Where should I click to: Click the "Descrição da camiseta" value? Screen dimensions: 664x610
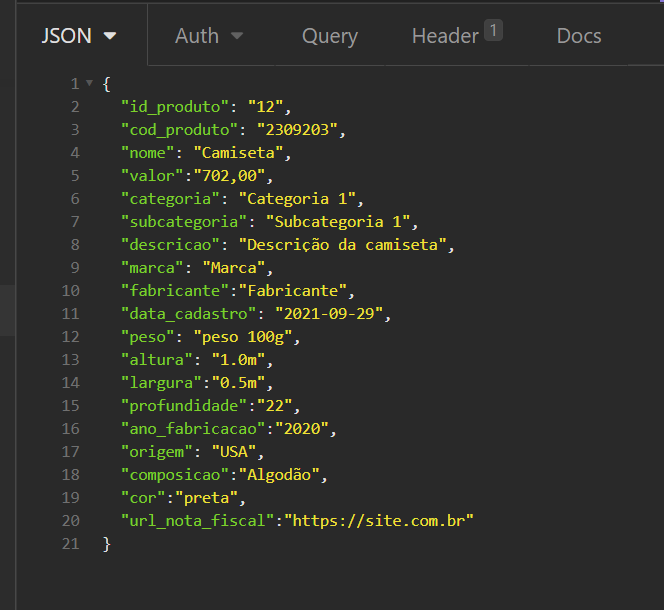pyautogui.click(x=342, y=244)
